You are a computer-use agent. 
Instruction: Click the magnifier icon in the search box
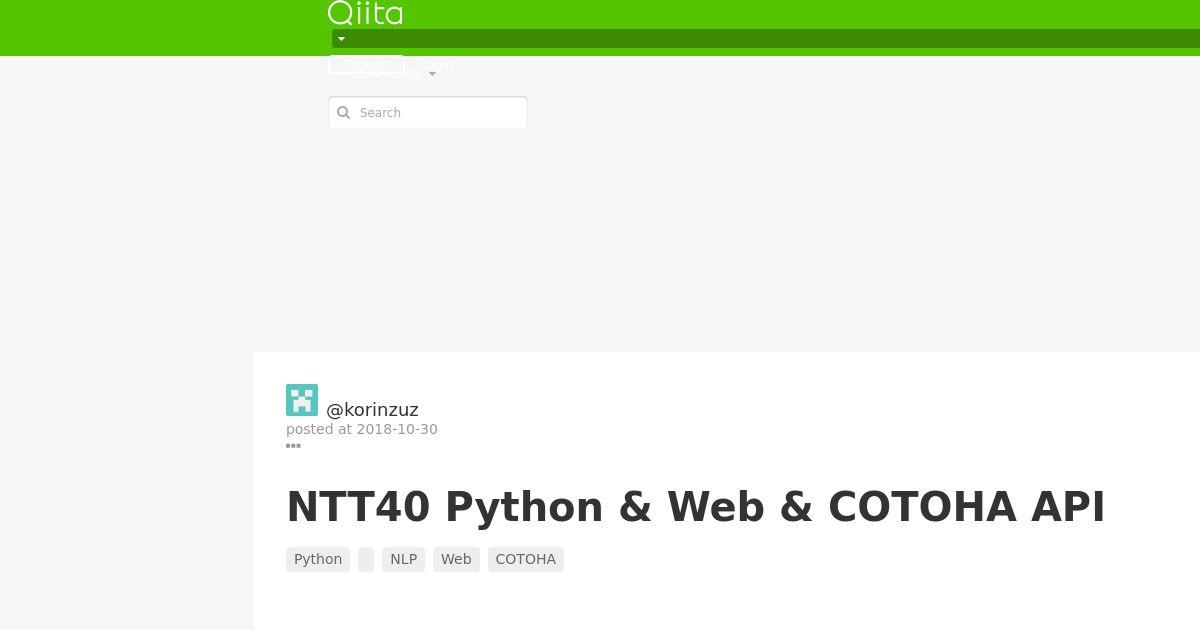(x=343, y=112)
